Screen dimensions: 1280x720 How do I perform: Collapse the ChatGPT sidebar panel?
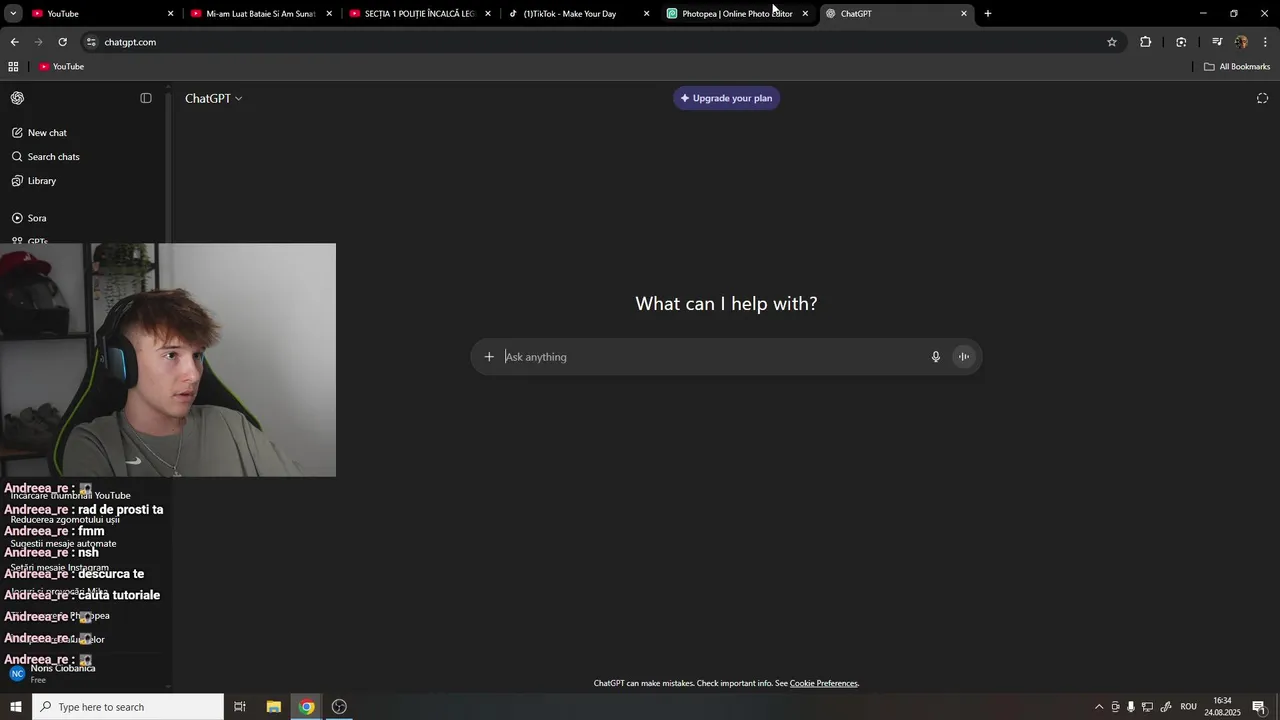pos(146,98)
